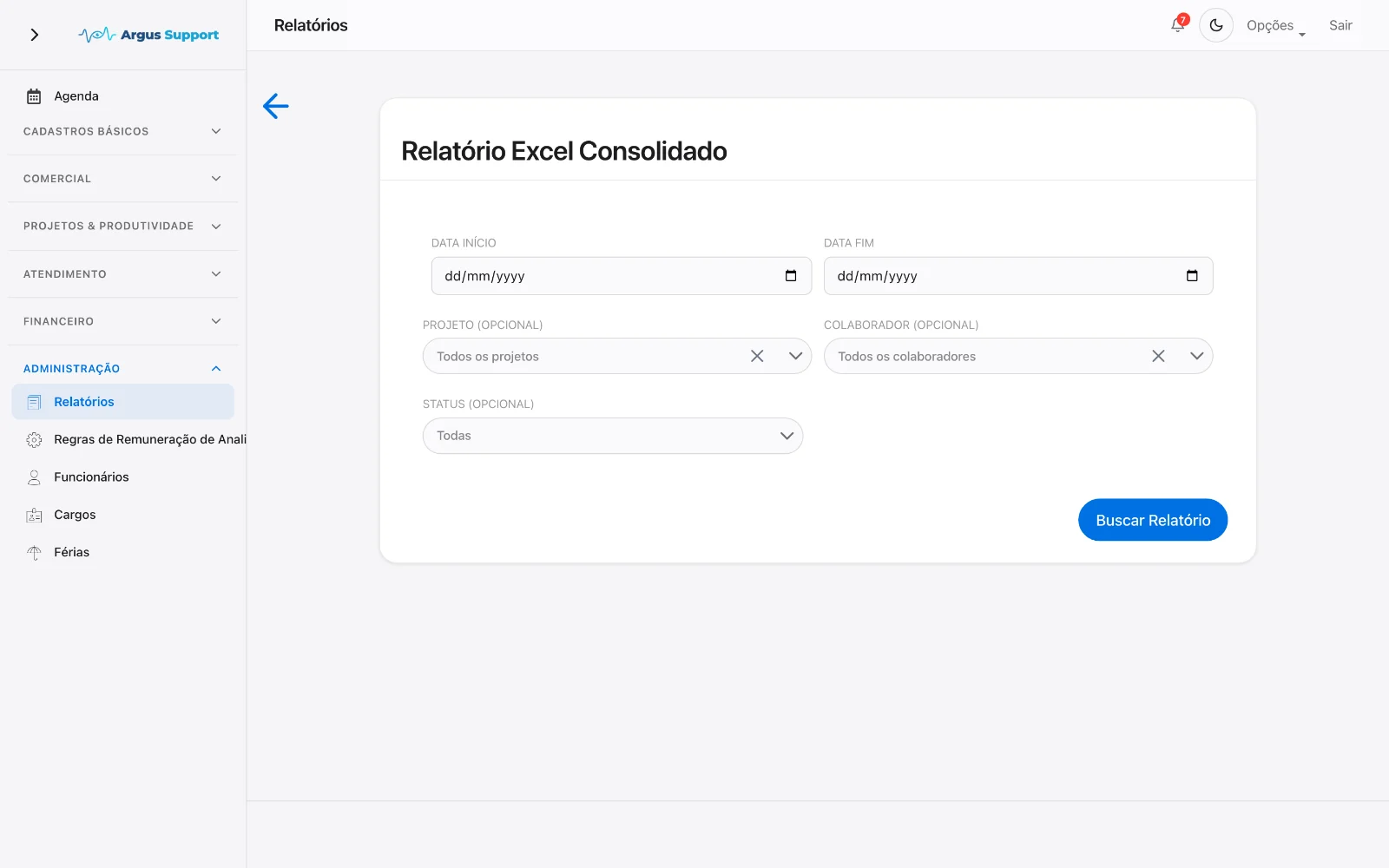This screenshot has height=868, width=1389.
Task: Open Regras de Remuneração de Analistas
Action: [129, 439]
